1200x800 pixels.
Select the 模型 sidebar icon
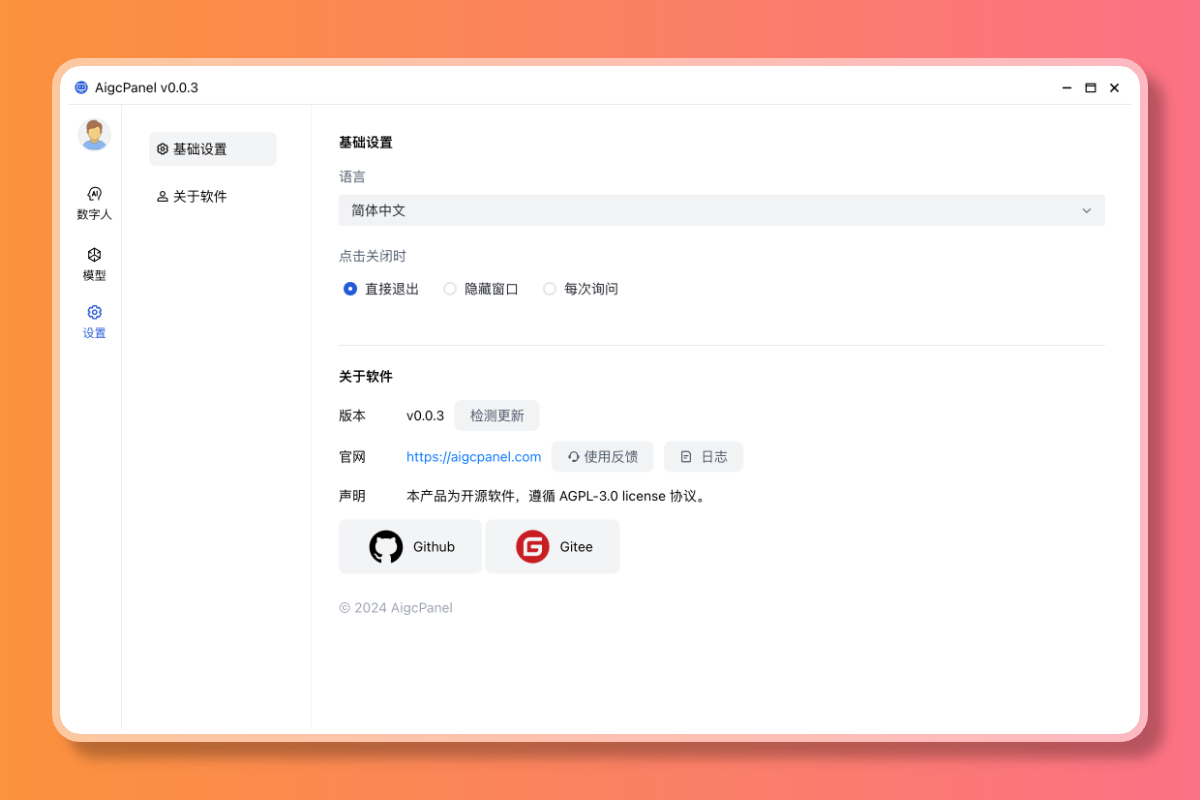pos(94,263)
